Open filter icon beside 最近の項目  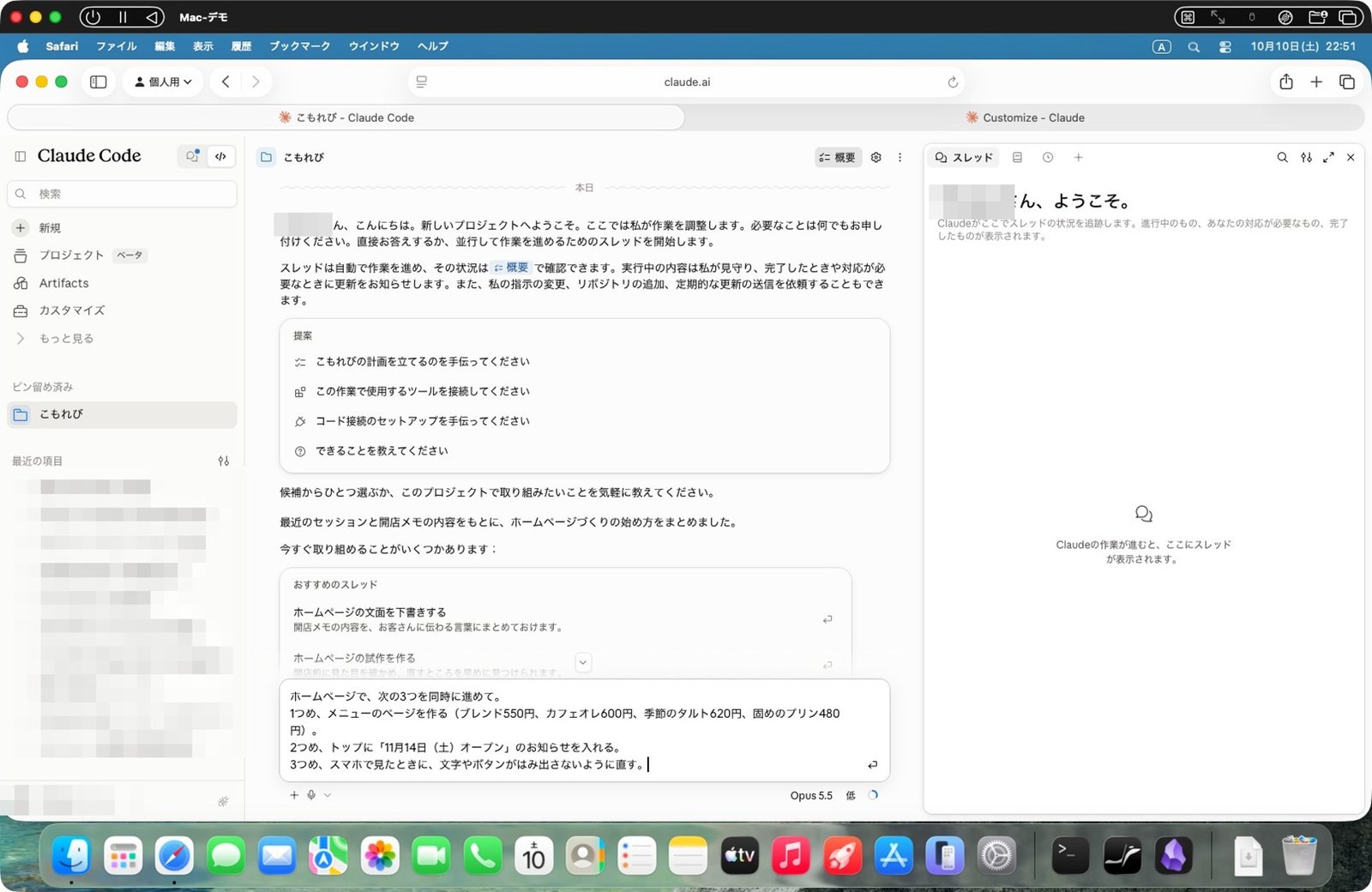coord(224,461)
